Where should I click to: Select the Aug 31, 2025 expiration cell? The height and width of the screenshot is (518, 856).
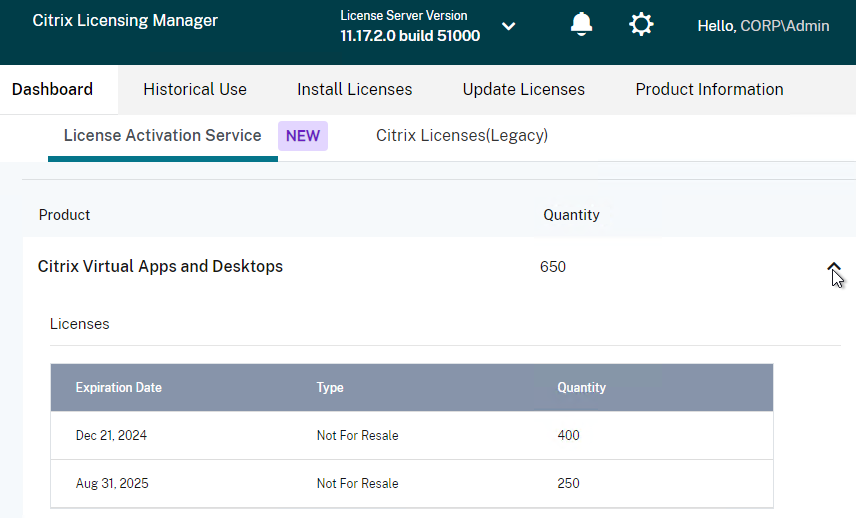112,484
